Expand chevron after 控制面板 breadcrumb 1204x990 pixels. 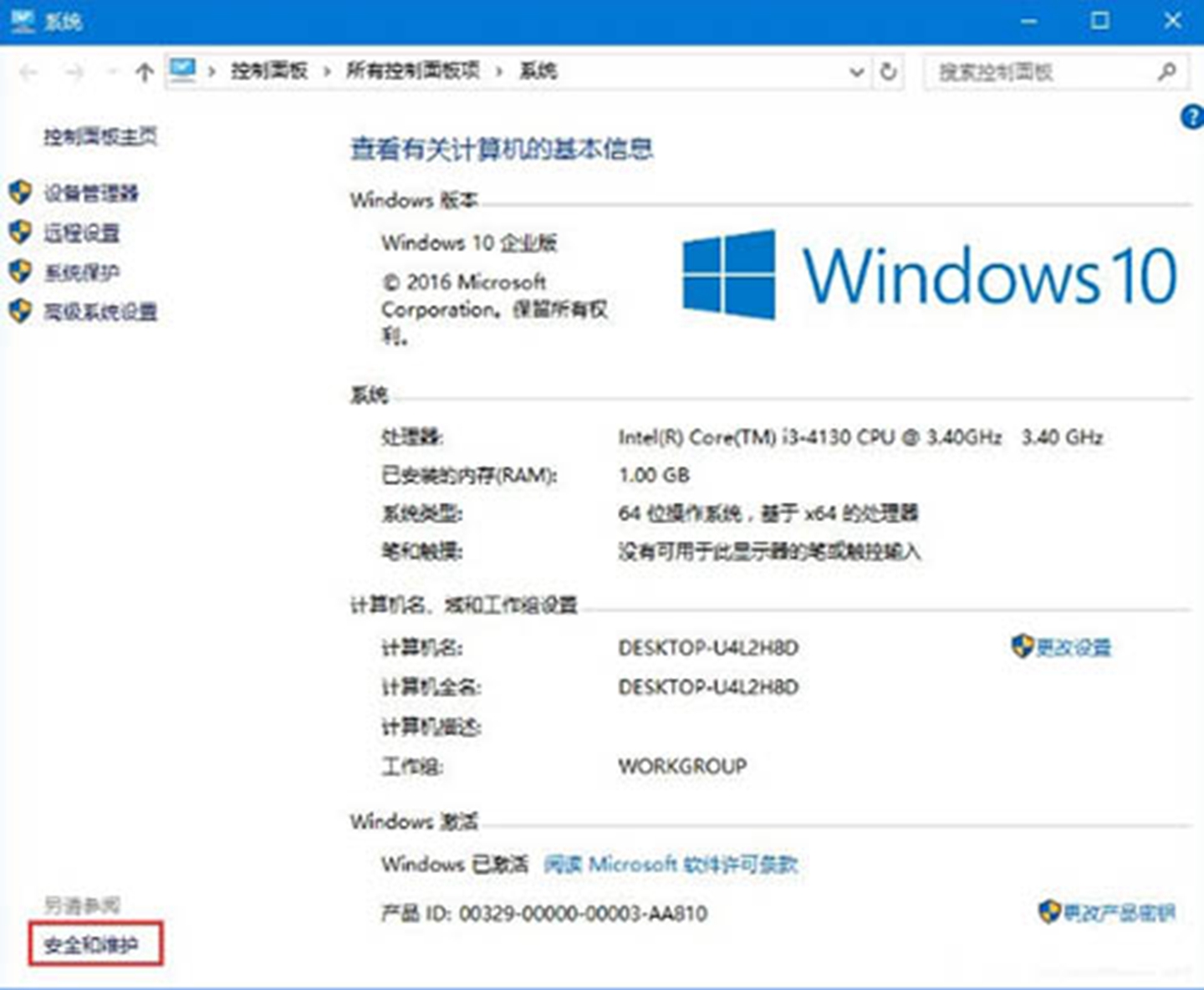click(x=327, y=72)
